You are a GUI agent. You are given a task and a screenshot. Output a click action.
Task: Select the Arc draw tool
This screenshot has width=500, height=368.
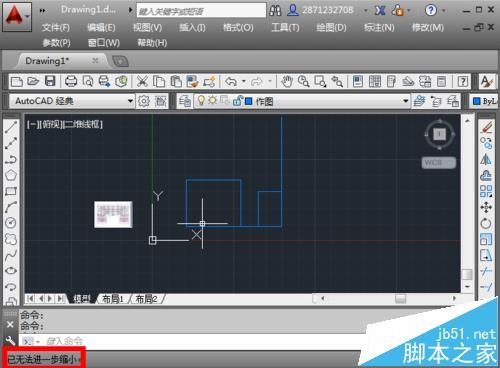pyautogui.click(x=11, y=207)
